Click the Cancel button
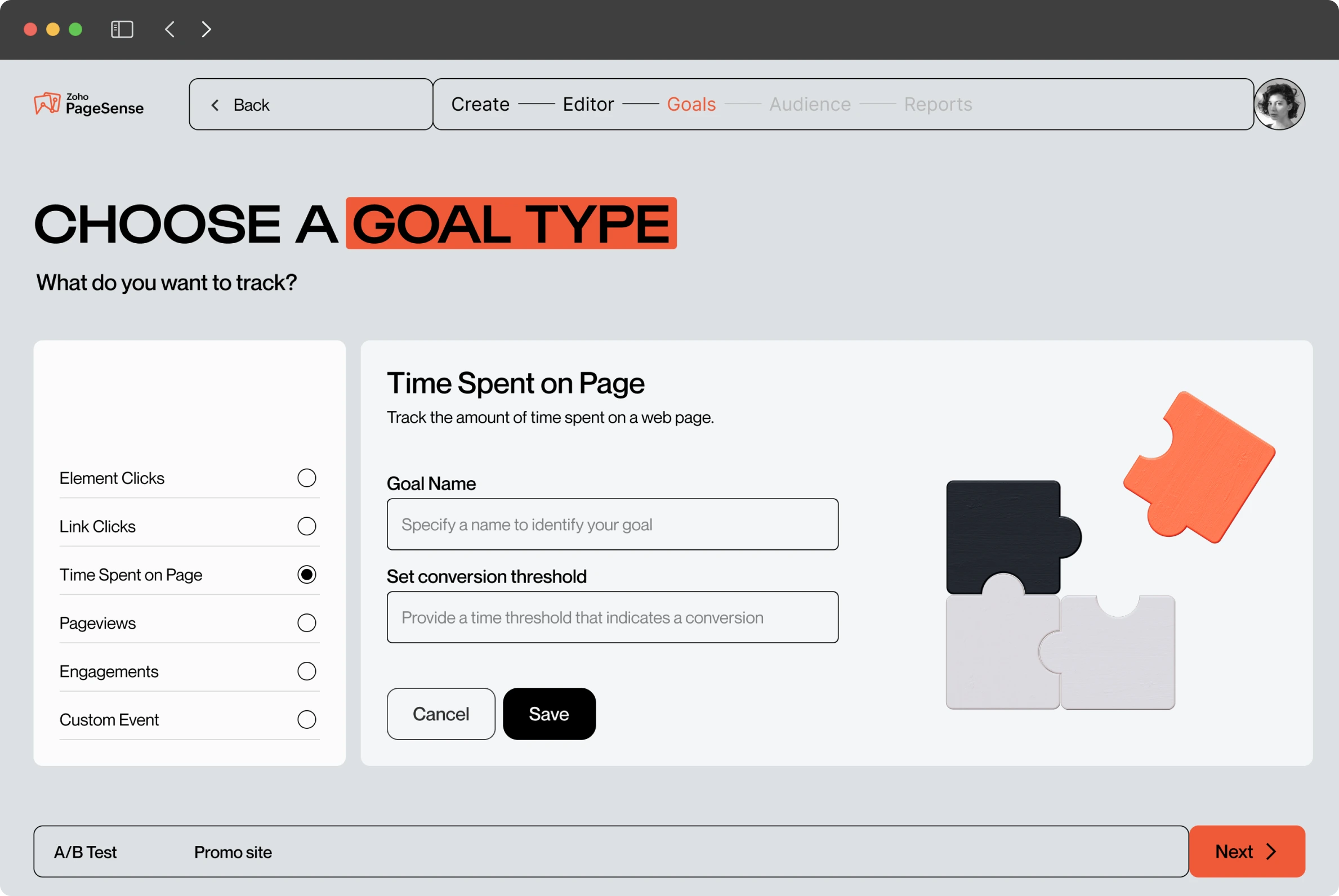Screen dimensions: 1339x896 coord(441,714)
